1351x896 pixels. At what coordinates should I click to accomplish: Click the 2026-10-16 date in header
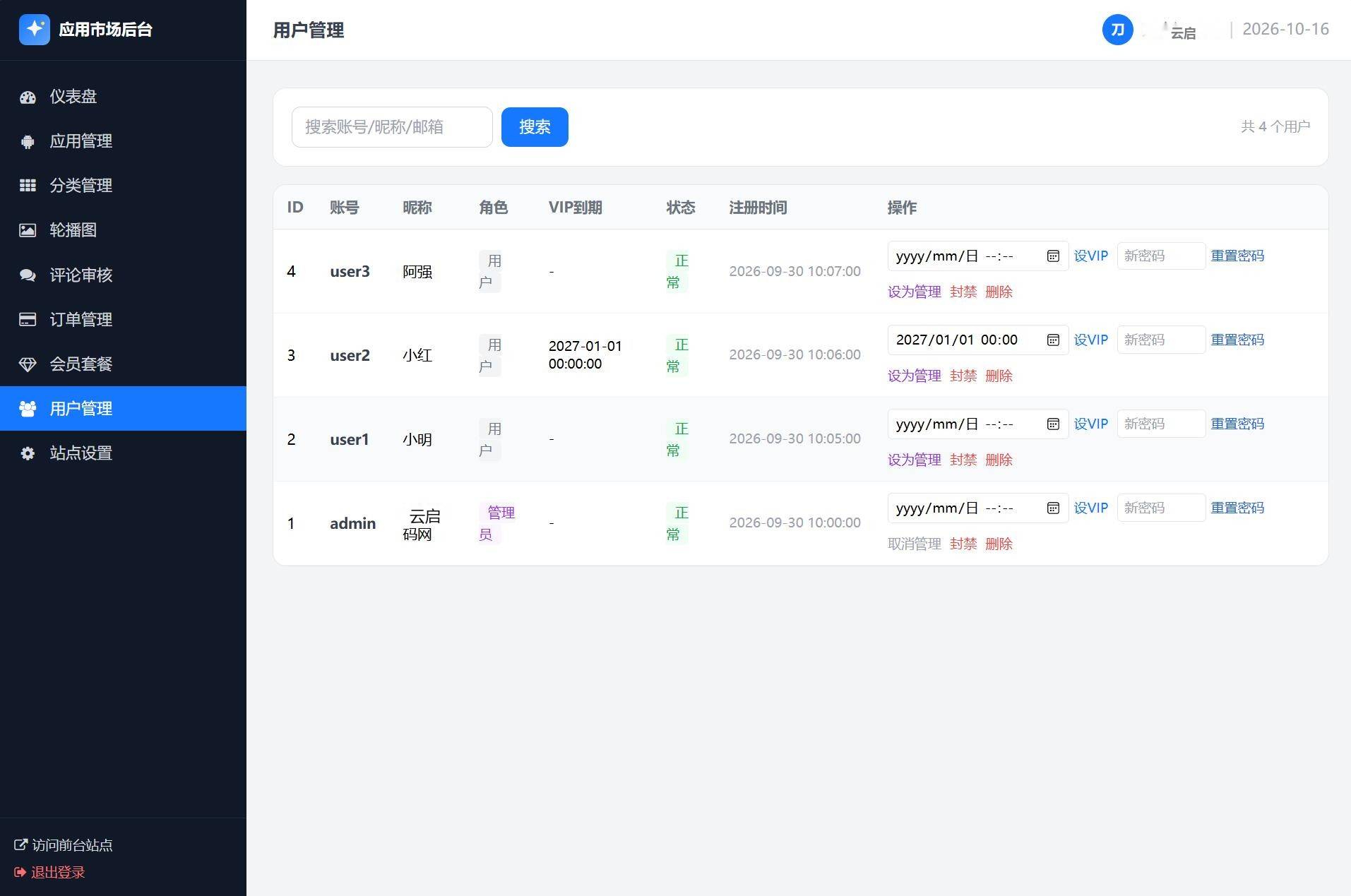[1285, 30]
